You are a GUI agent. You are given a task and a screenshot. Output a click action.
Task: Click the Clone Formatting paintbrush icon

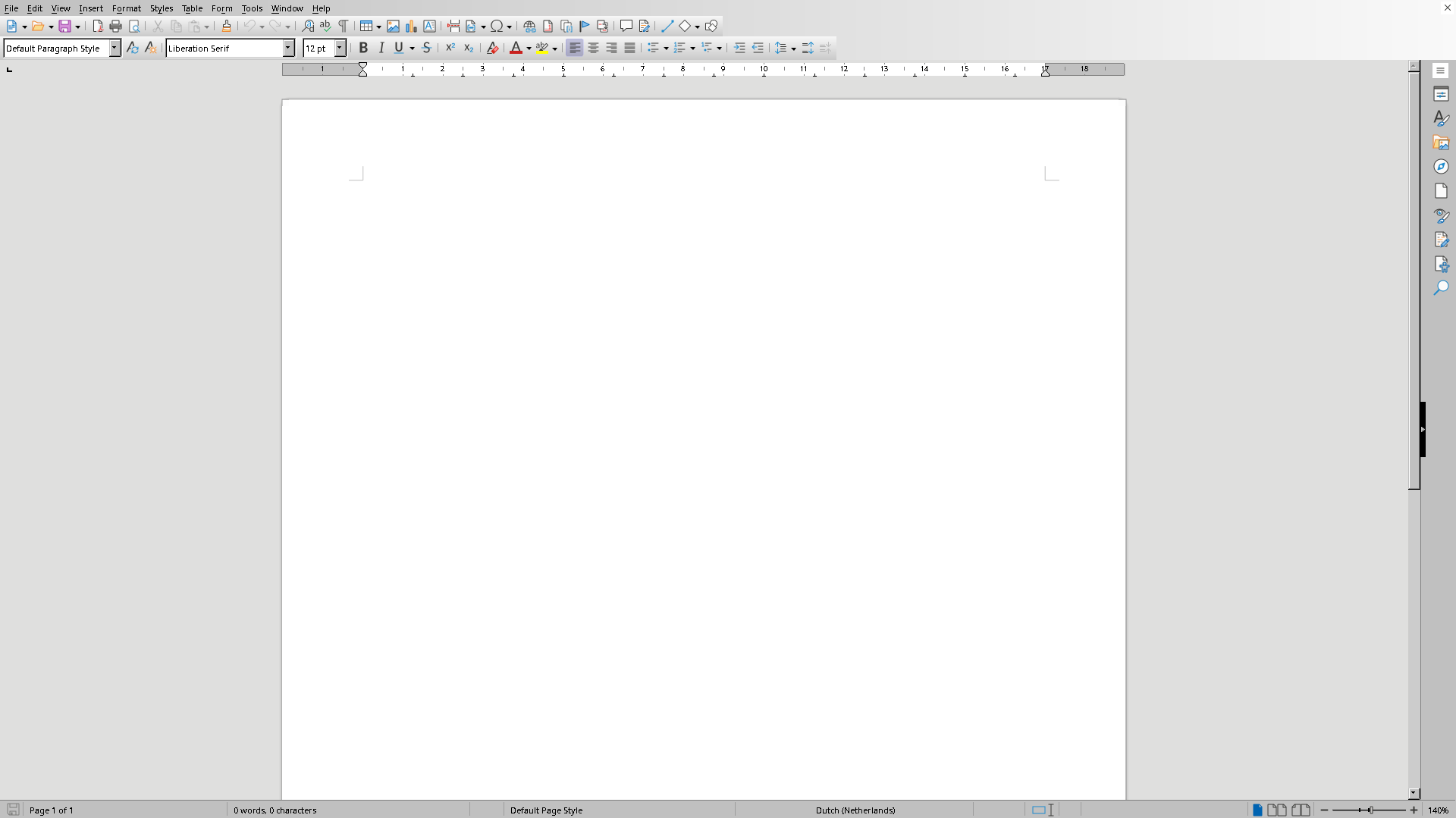point(226,27)
